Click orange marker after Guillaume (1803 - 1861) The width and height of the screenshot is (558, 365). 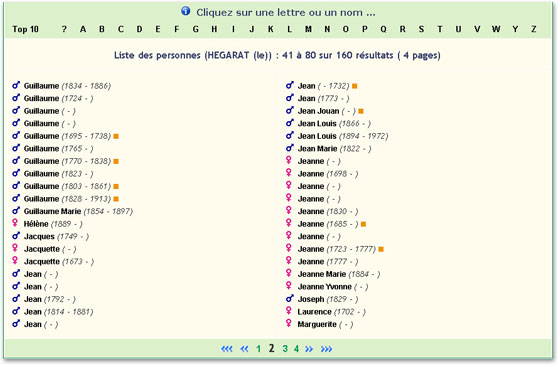tap(116, 186)
